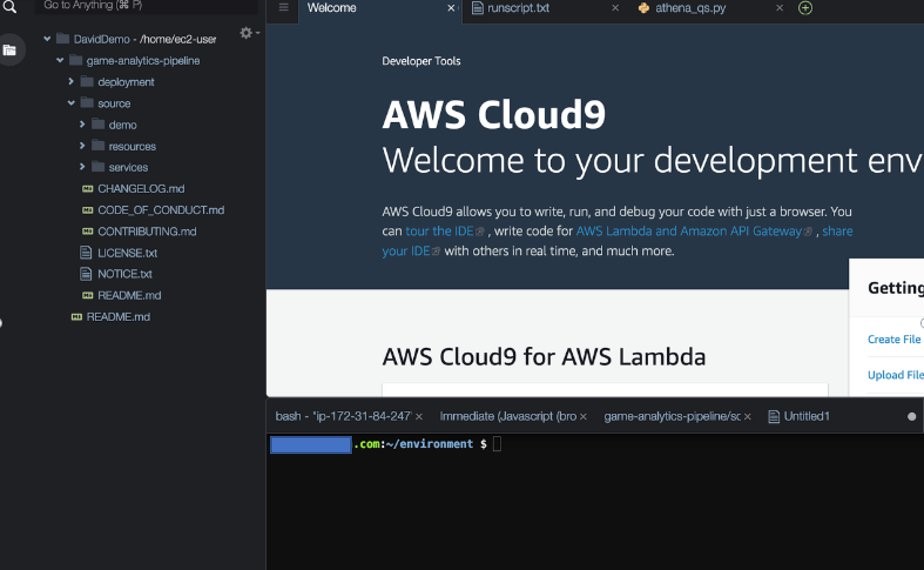Click the LICENSE.txt file icon
The height and width of the screenshot is (570, 924).
tap(86, 253)
